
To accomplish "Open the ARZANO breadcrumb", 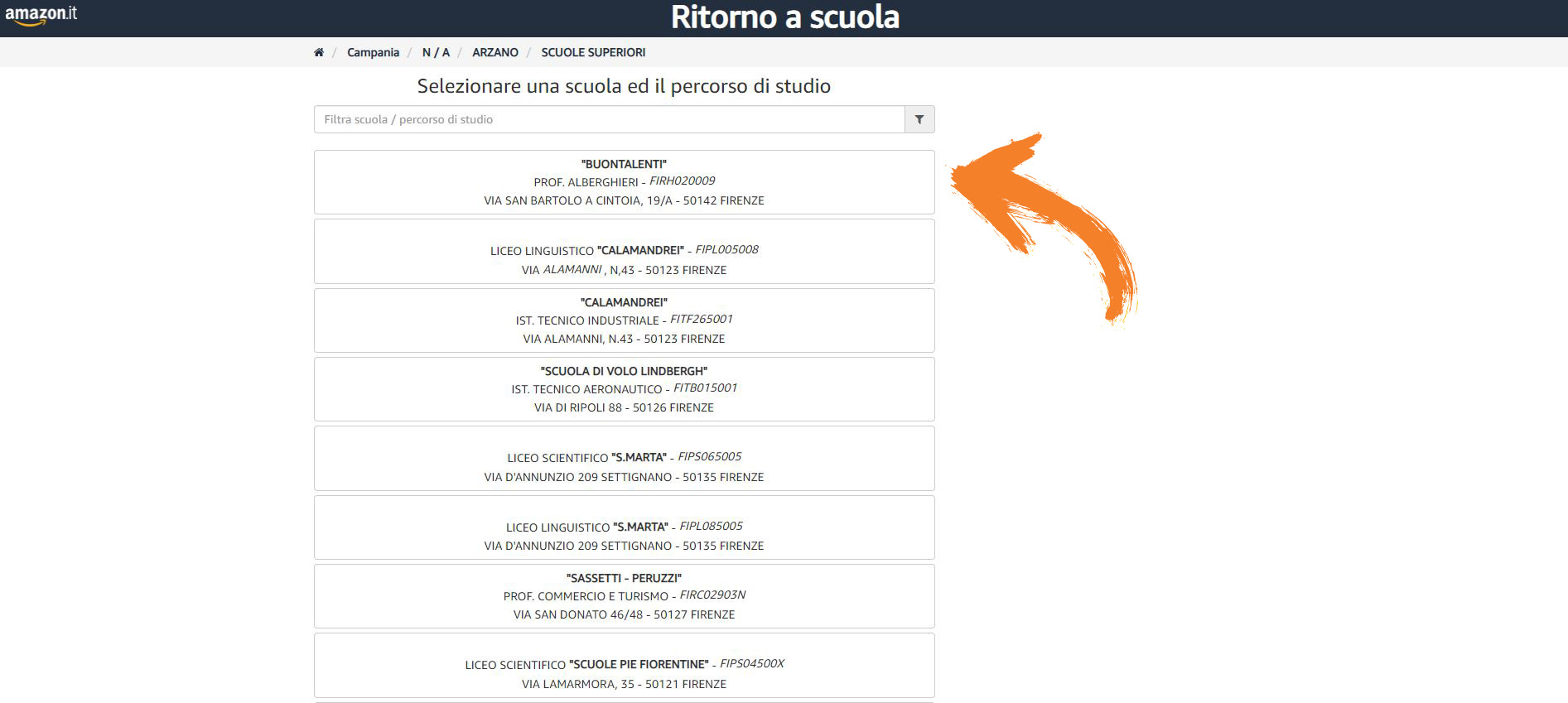I will pyautogui.click(x=495, y=52).
